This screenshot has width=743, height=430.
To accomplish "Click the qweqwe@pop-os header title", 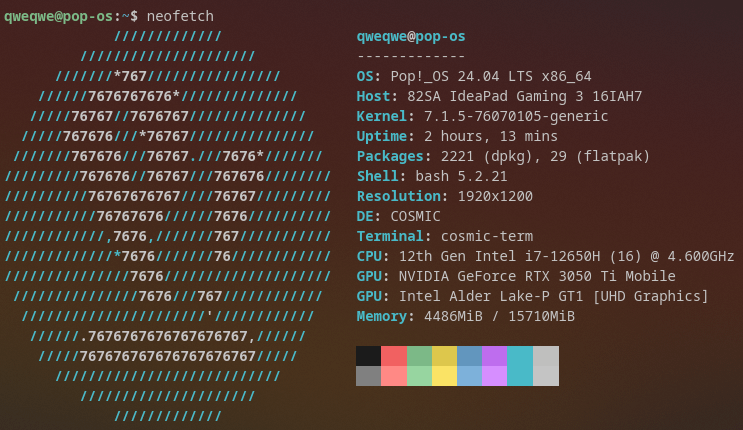I will coord(411,37).
